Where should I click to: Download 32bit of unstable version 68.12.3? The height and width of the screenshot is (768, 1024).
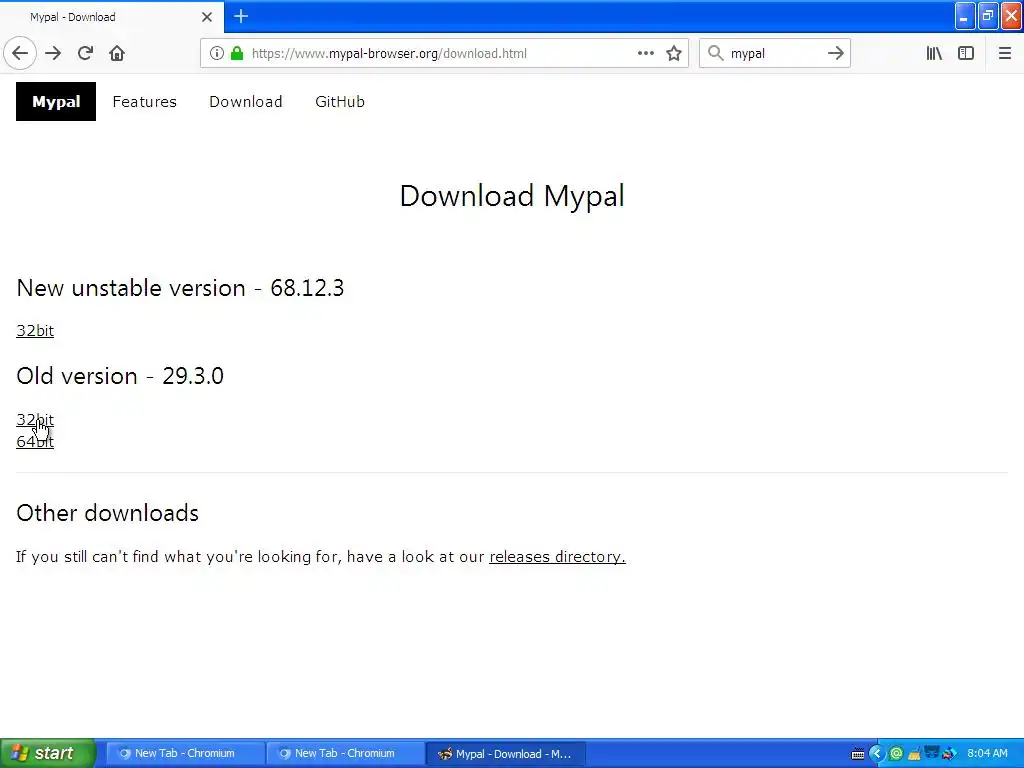click(x=35, y=330)
